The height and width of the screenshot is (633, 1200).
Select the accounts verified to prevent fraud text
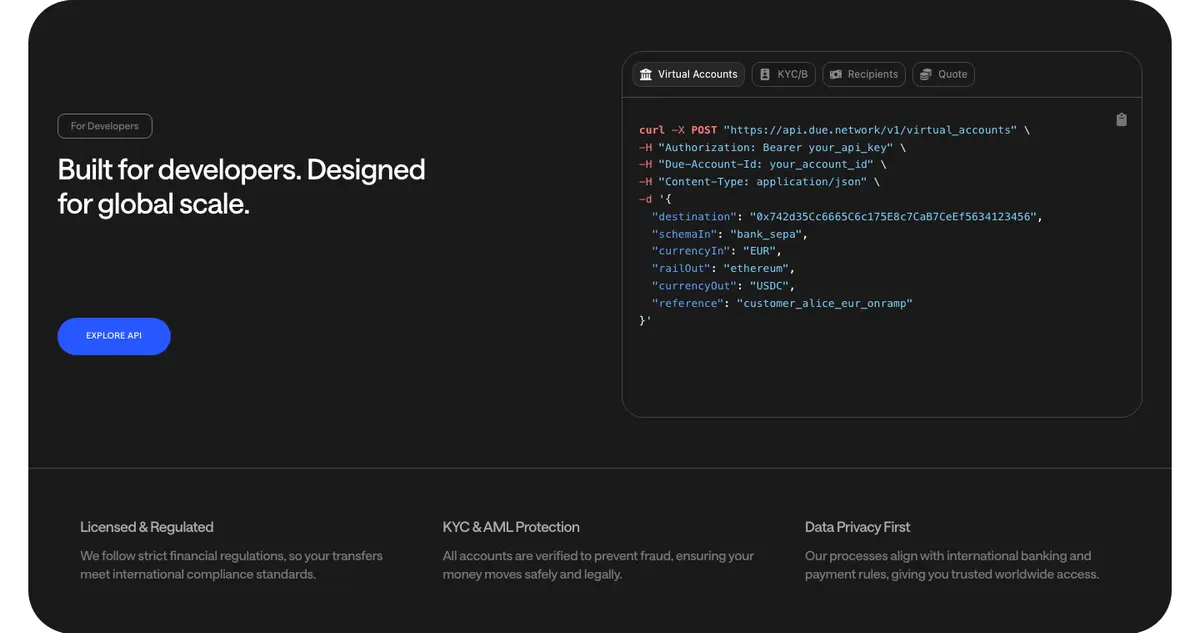coord(598,565)
